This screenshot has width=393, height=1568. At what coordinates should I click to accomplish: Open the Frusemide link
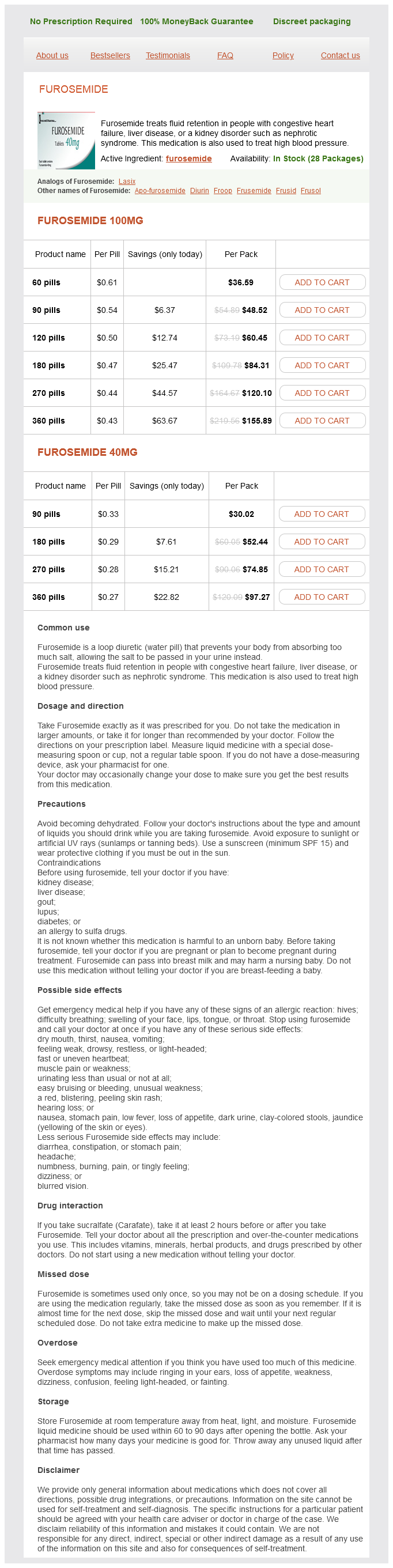(254, 191)
